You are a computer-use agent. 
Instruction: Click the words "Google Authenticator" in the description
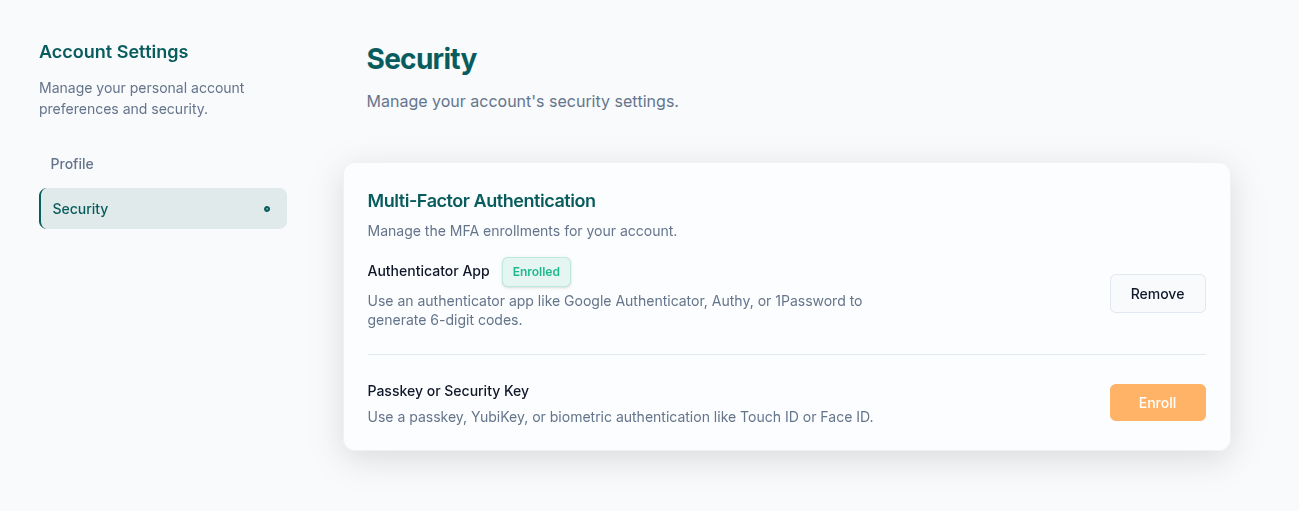point(634,301)
